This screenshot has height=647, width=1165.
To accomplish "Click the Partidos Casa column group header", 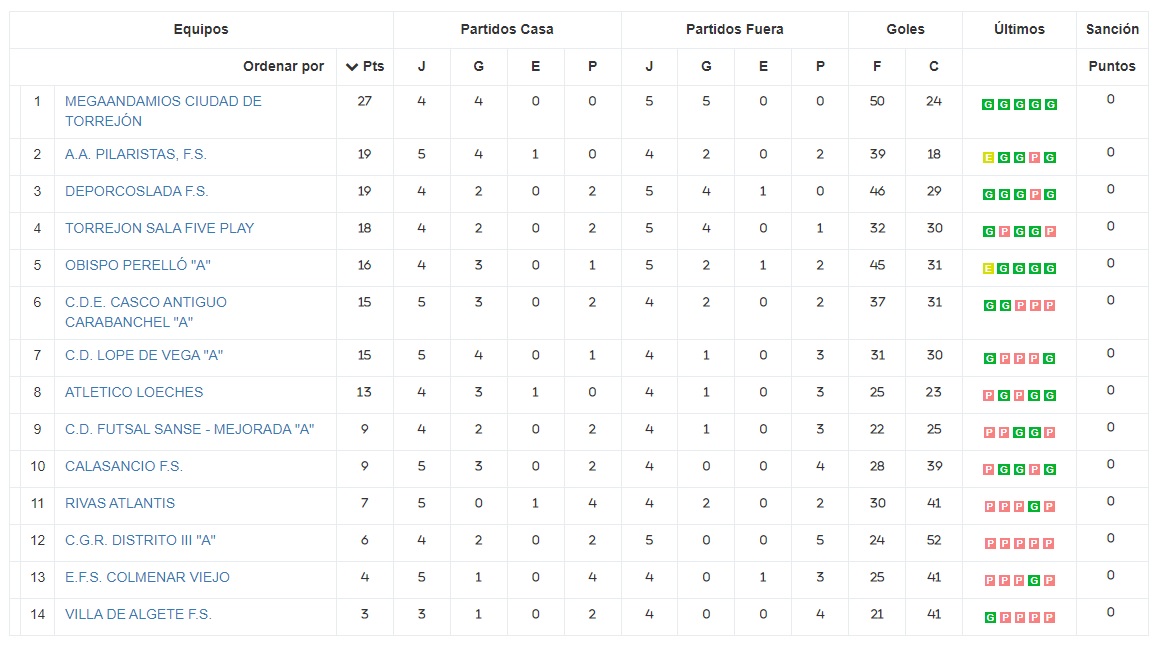I will click(x=507, y=30).
